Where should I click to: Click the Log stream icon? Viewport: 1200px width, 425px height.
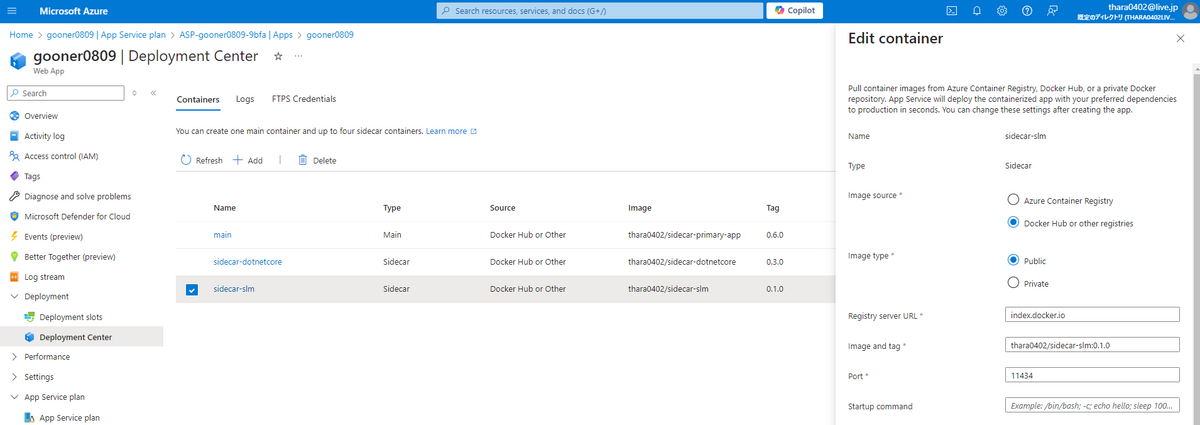click(x=14, y=276)
